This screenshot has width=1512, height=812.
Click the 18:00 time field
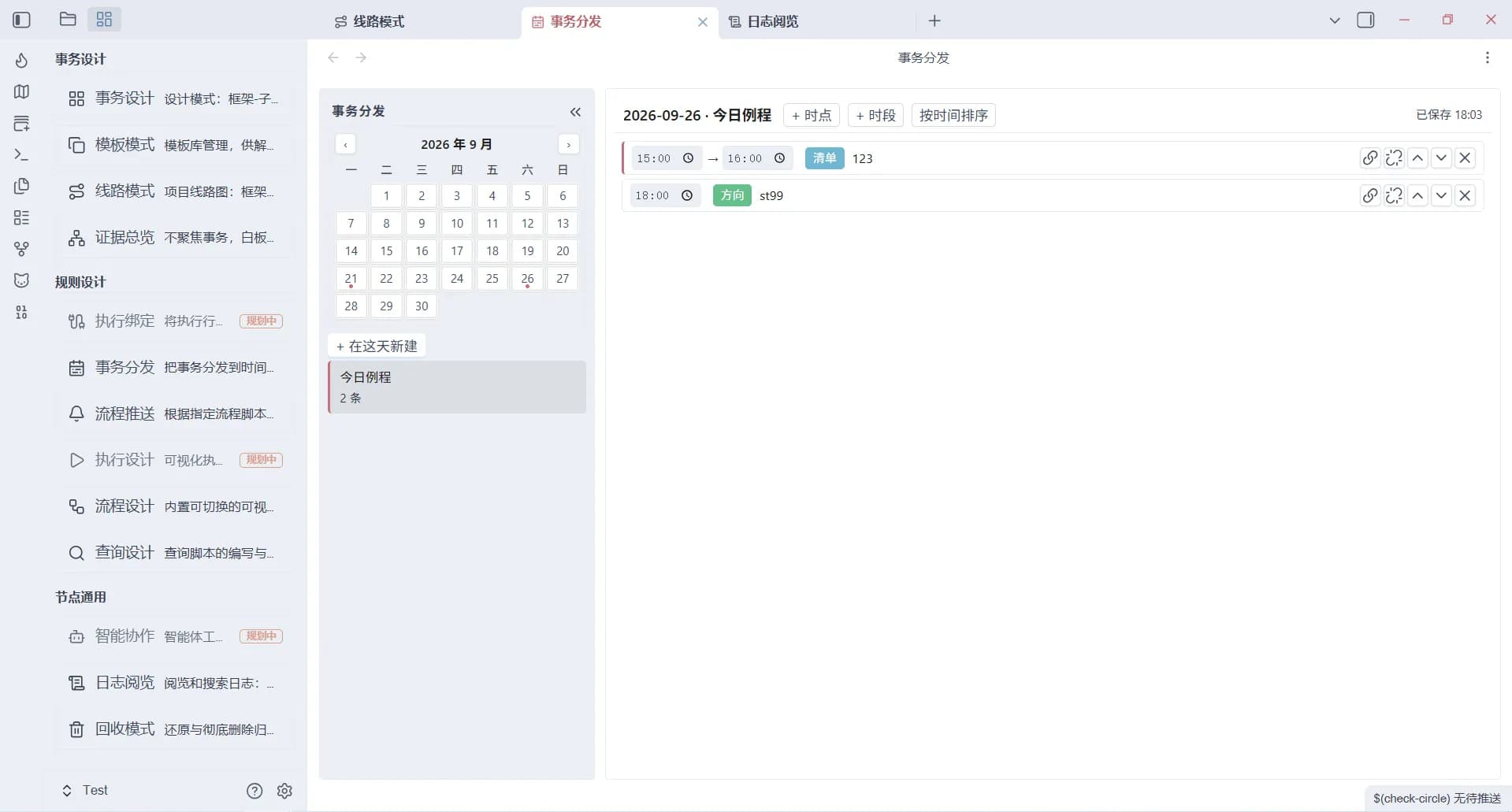point(665,195)
